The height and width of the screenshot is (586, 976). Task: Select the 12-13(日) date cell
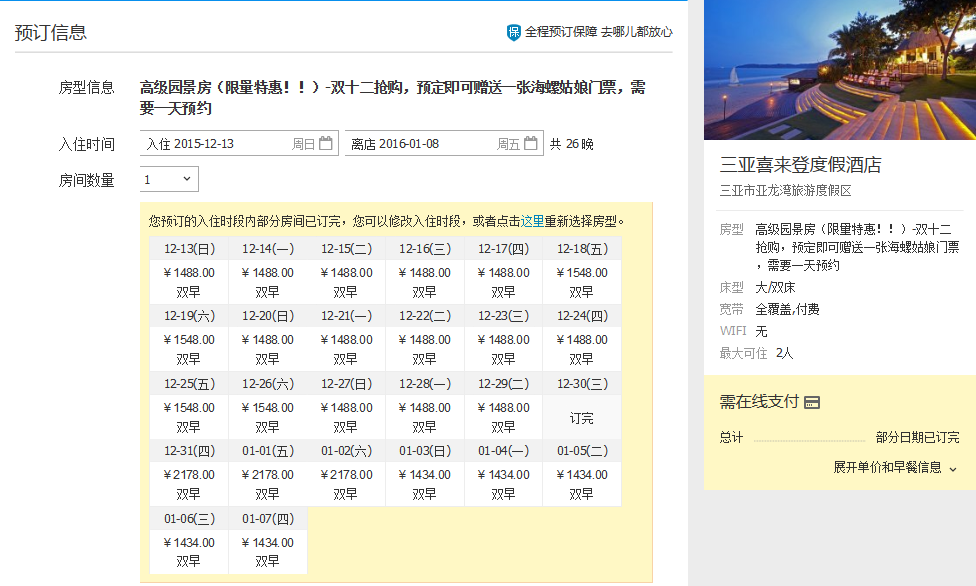tap(189, 248)
